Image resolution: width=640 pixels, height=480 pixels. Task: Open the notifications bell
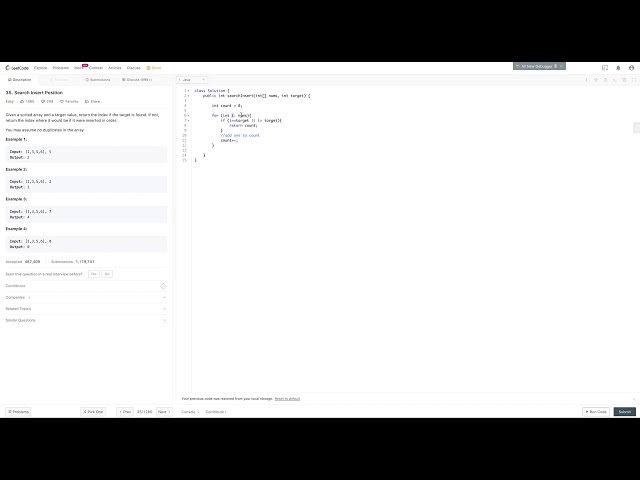tap(618, 68)
